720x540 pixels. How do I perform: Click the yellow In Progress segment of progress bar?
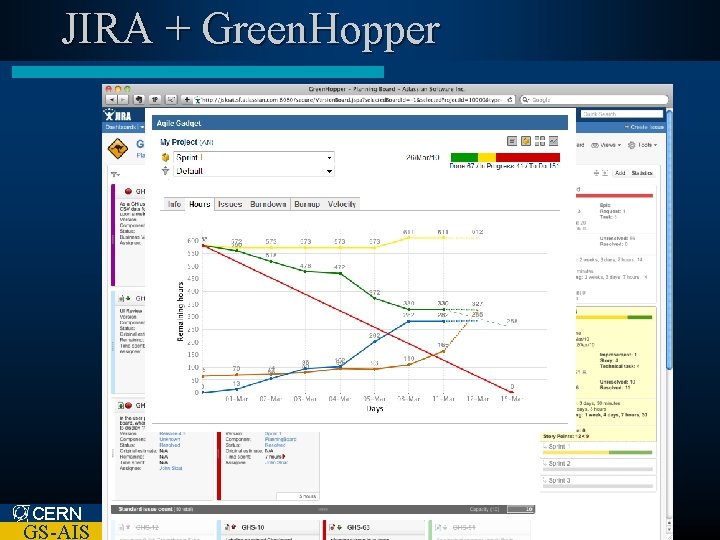point(487,157)
